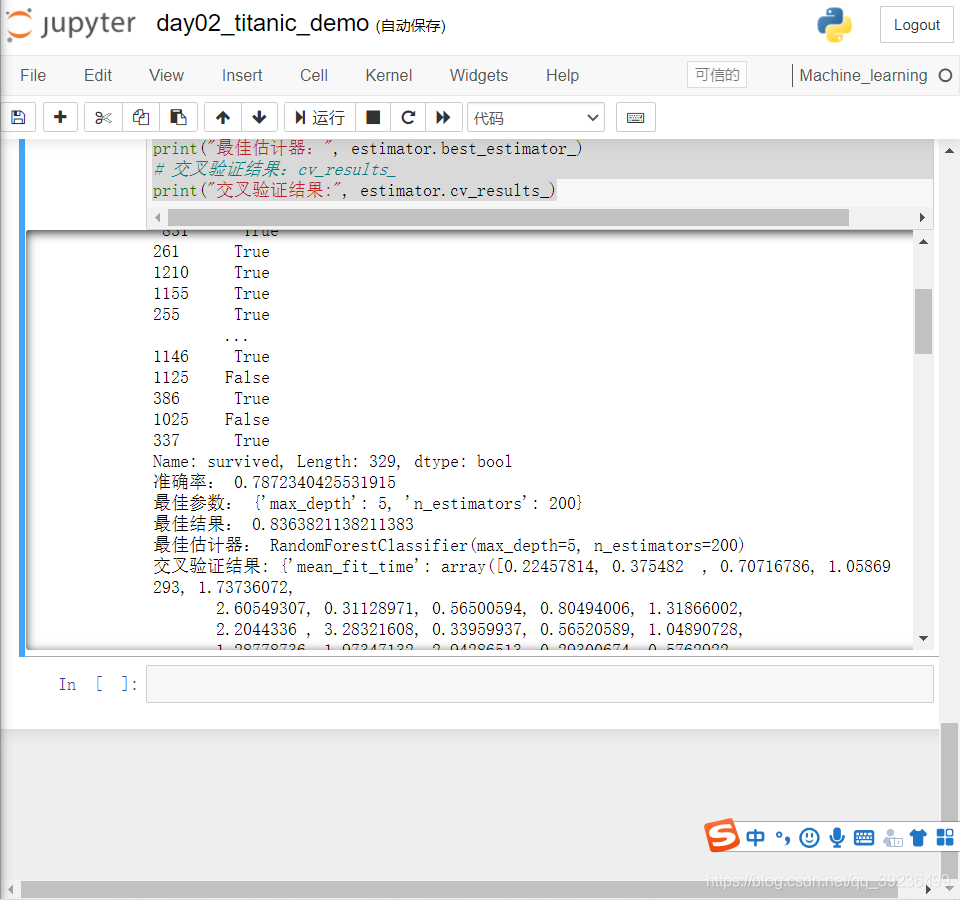Click notebook page scroll up arrow
Image resolution: width=960 pixels, height=900 pixels.
click(949, 150)
